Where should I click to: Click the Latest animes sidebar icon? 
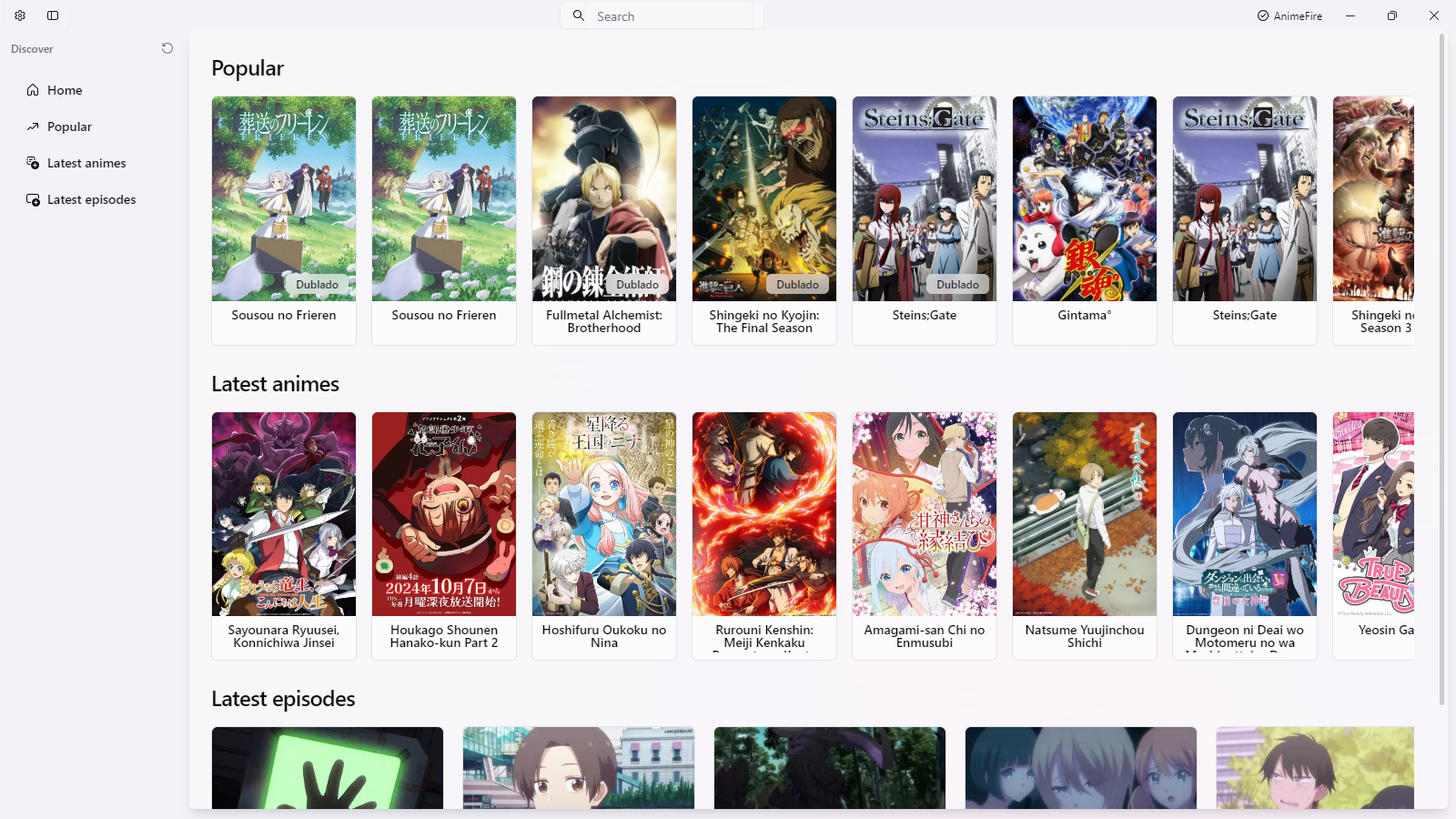[x=33, y=163]
